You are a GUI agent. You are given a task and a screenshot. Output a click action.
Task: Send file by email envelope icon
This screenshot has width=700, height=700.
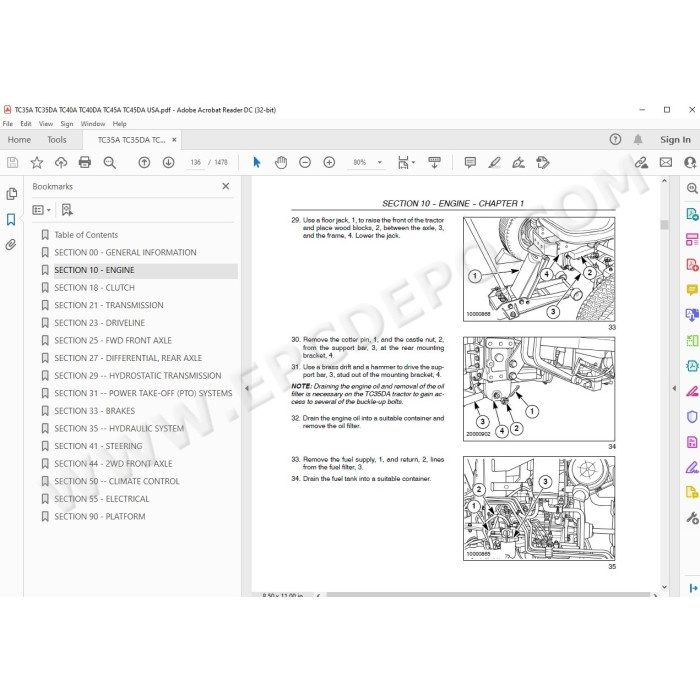click(666, 162)
